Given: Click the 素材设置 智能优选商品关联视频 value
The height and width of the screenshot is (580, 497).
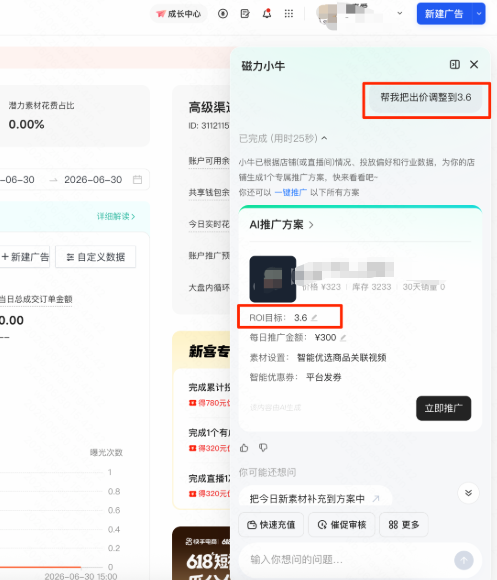Looking at the screenshot, I should [x=342, y=358].
